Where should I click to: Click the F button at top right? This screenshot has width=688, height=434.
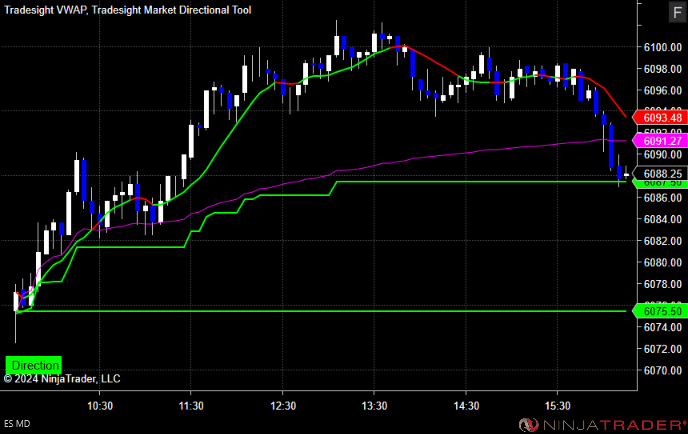point(677,12)
